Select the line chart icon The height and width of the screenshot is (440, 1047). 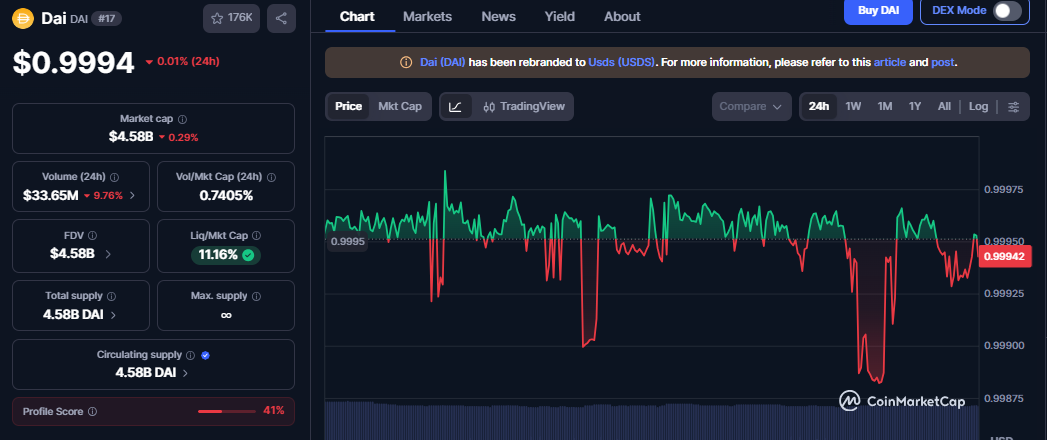click(455, 106)
